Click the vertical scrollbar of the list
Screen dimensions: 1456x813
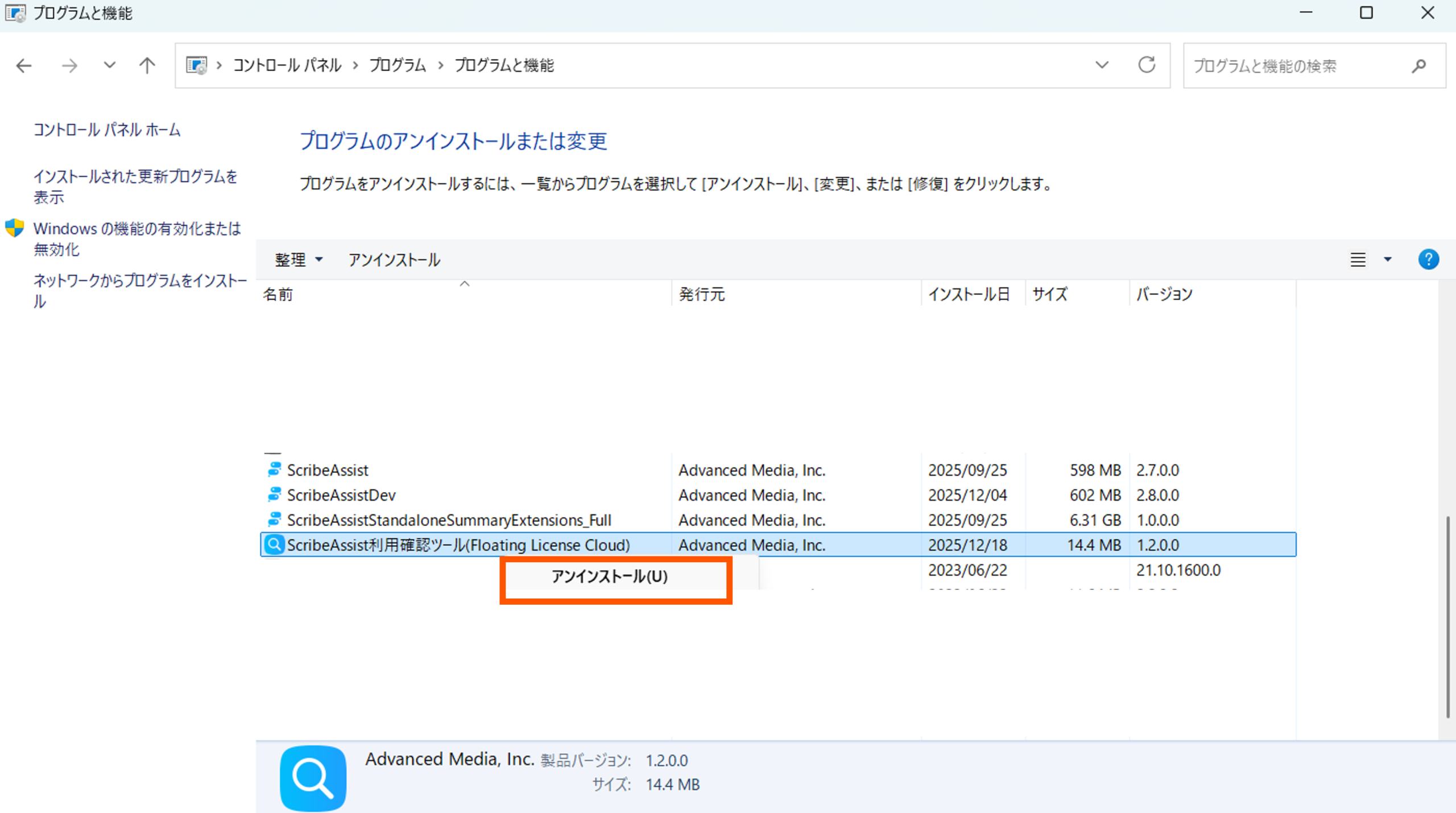[x=1447, y=616]
